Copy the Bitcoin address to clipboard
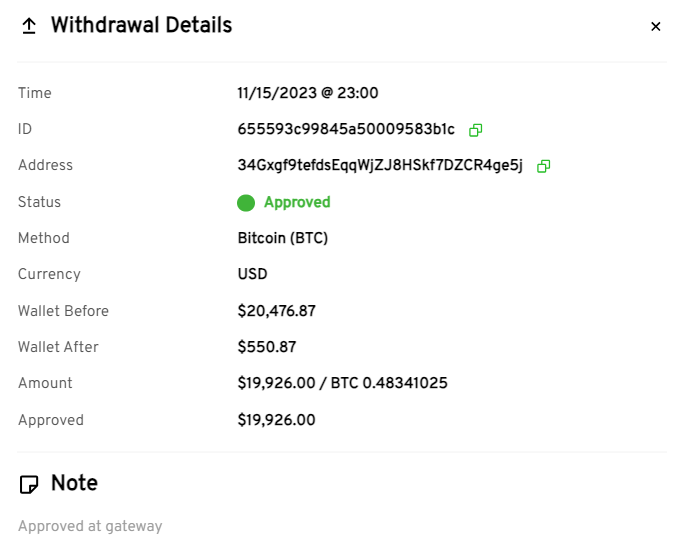 click(x=543, y=166)
